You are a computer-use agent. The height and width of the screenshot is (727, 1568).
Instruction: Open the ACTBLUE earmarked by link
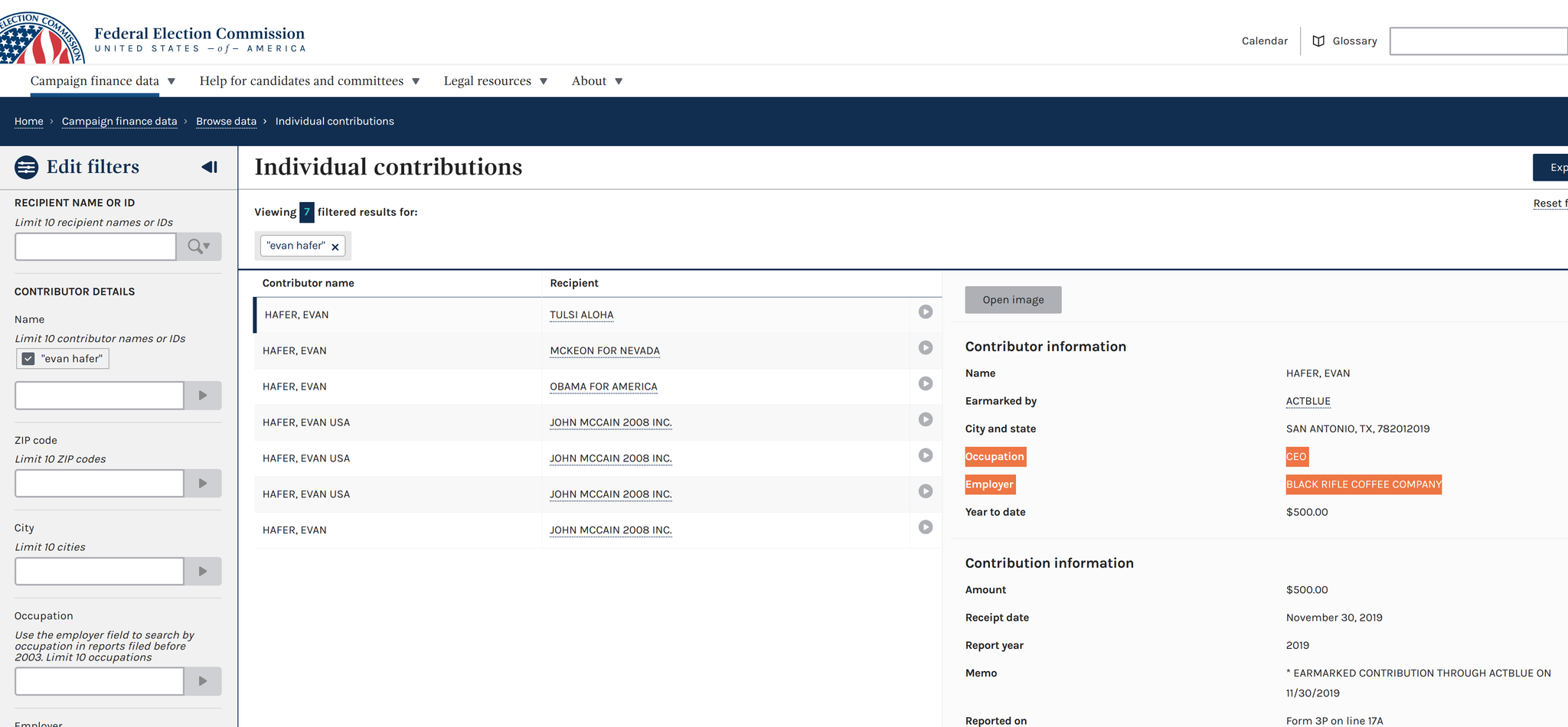1308,402
